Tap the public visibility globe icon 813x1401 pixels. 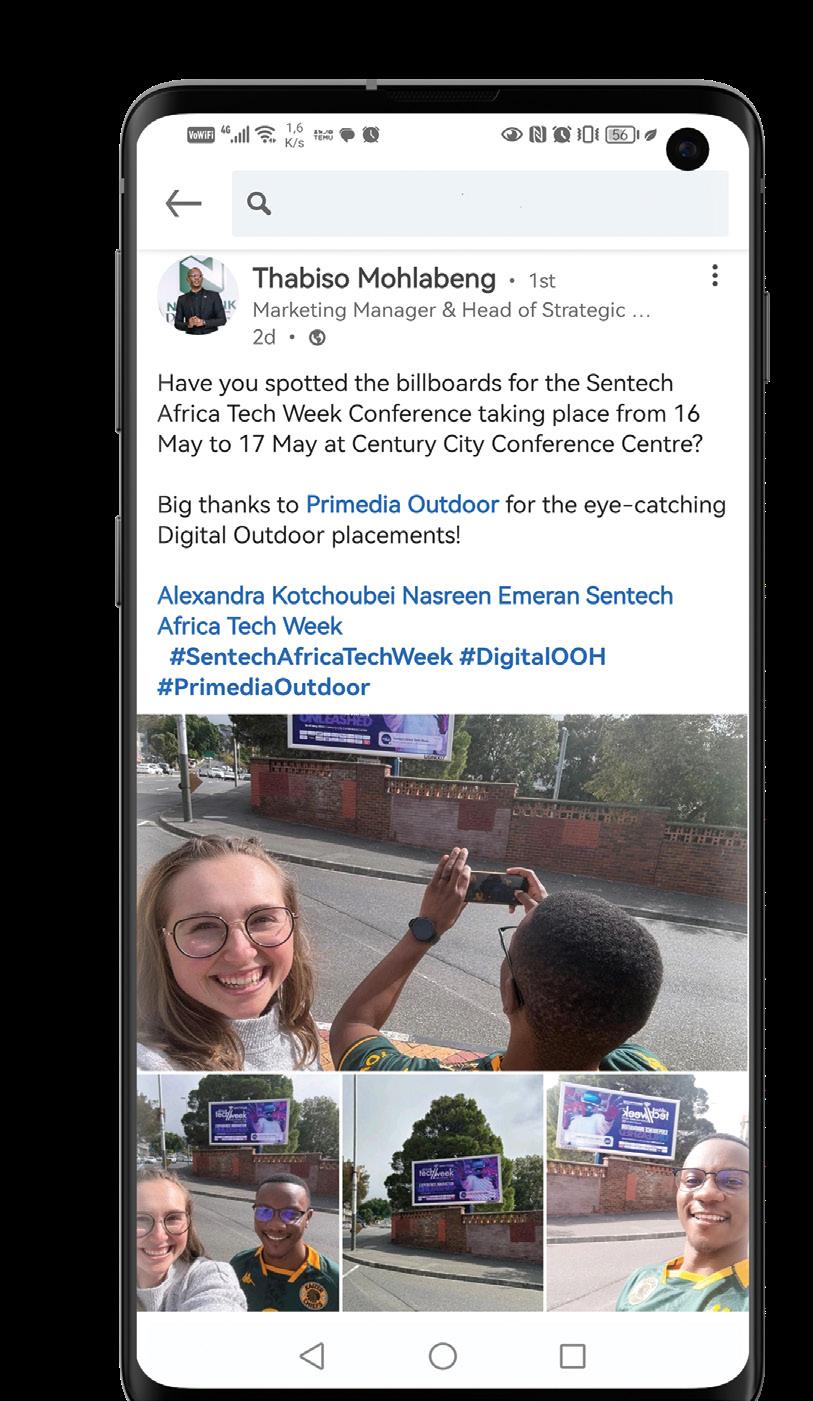[x=317, y=338]
